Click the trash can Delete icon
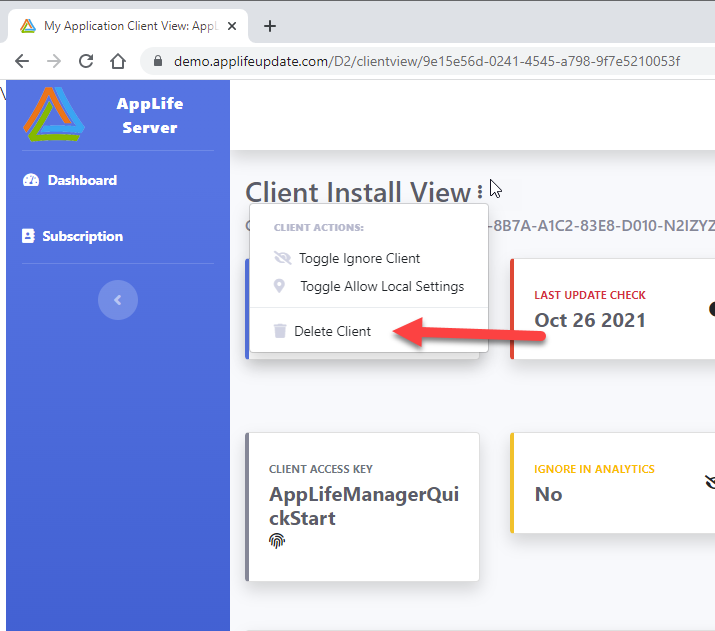715x631 pixels. (280, 331)
